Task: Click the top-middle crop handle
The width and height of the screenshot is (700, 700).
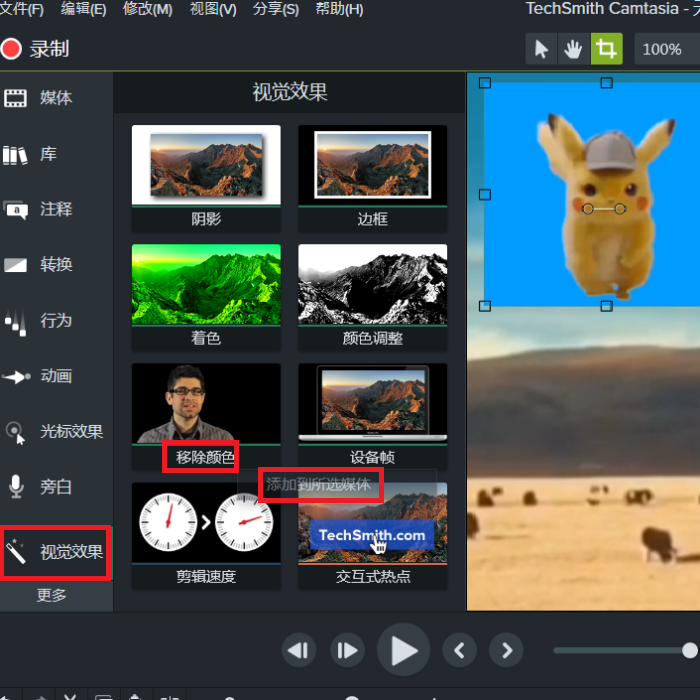Action: click(606, 83)
